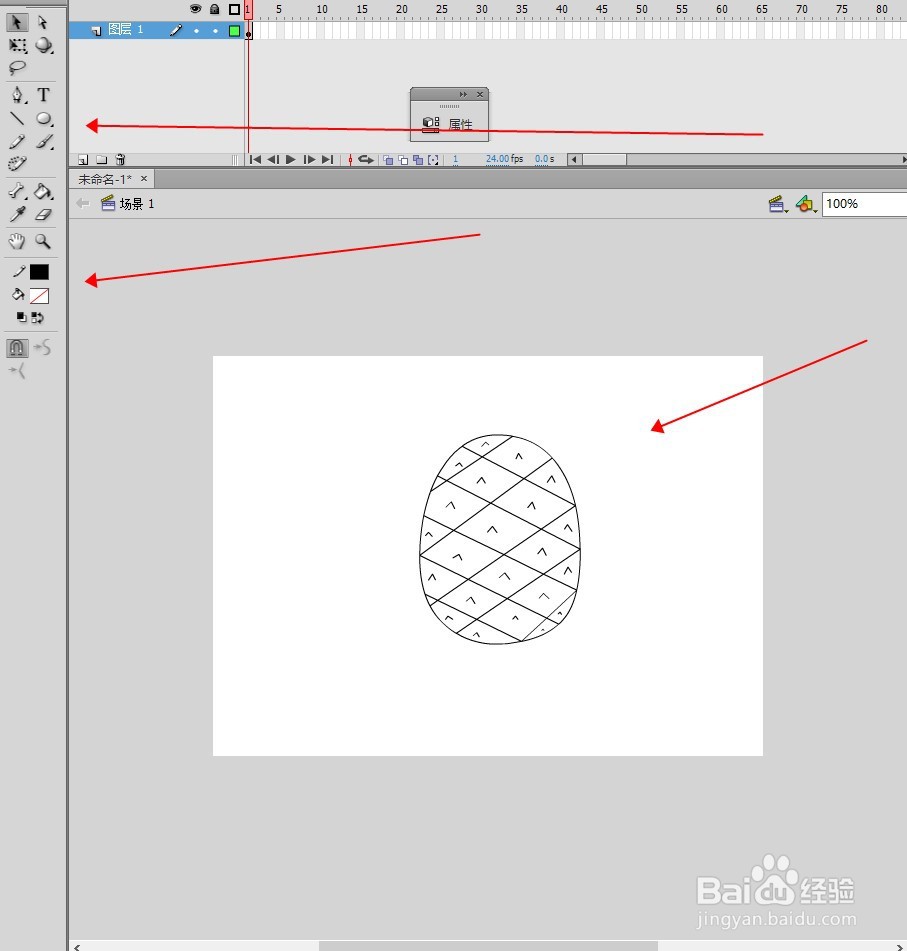Click frame 1 in the timeline
907x951 pixels.
249,31
